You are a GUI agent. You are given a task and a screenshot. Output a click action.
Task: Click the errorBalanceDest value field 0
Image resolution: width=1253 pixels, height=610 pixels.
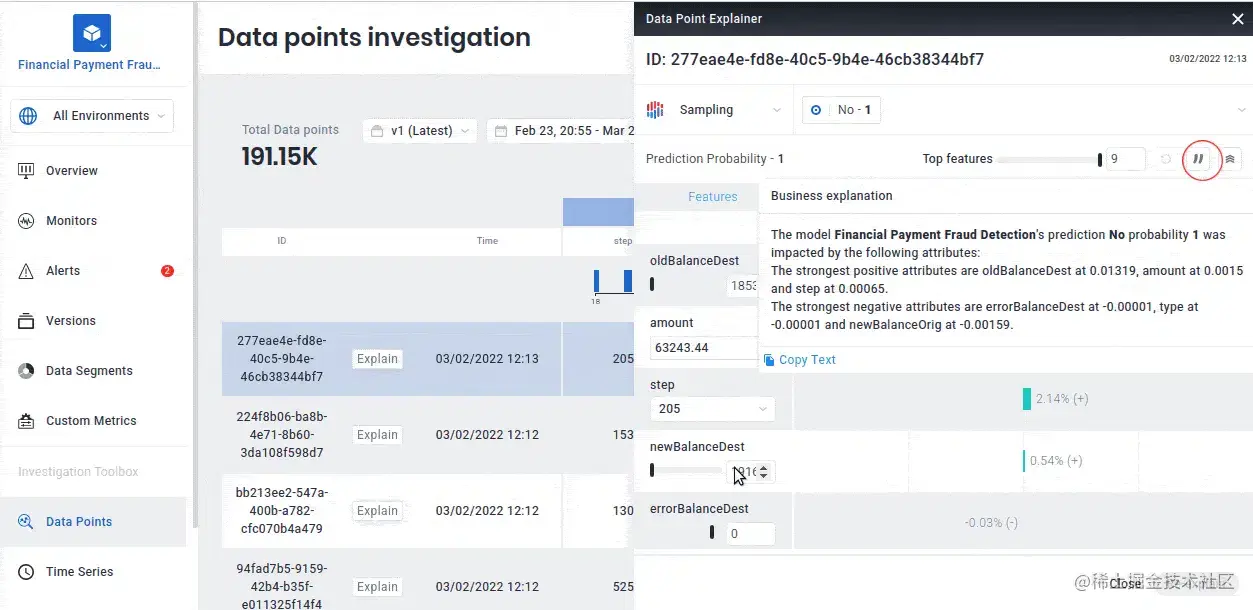[x=750, y=534]
